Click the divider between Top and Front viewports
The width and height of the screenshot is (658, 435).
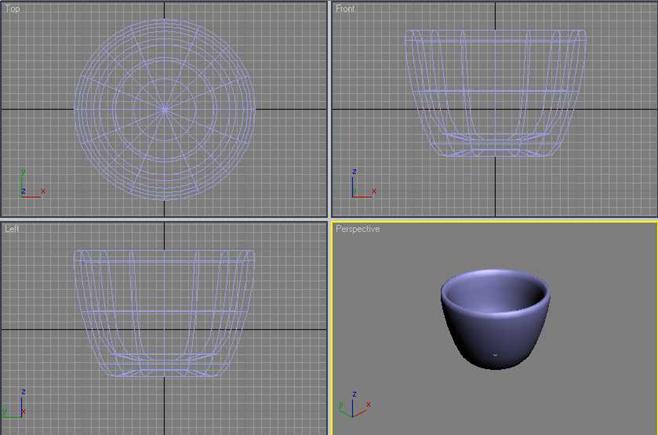click(x=329, y=108)
